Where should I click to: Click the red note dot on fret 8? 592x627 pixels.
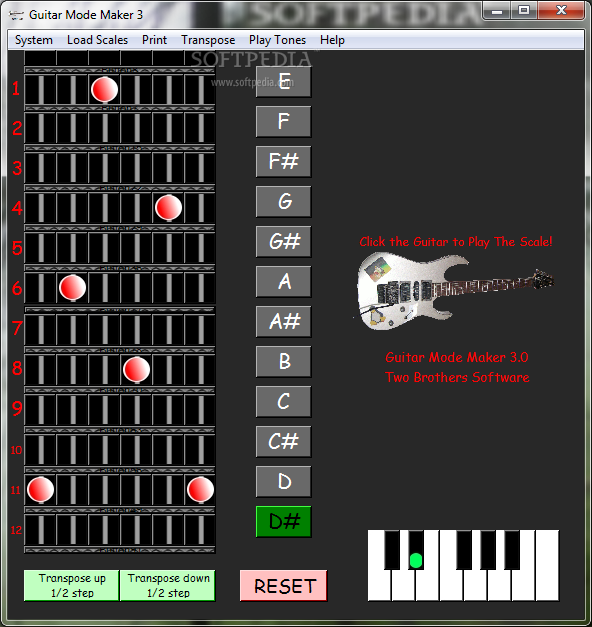136,369
